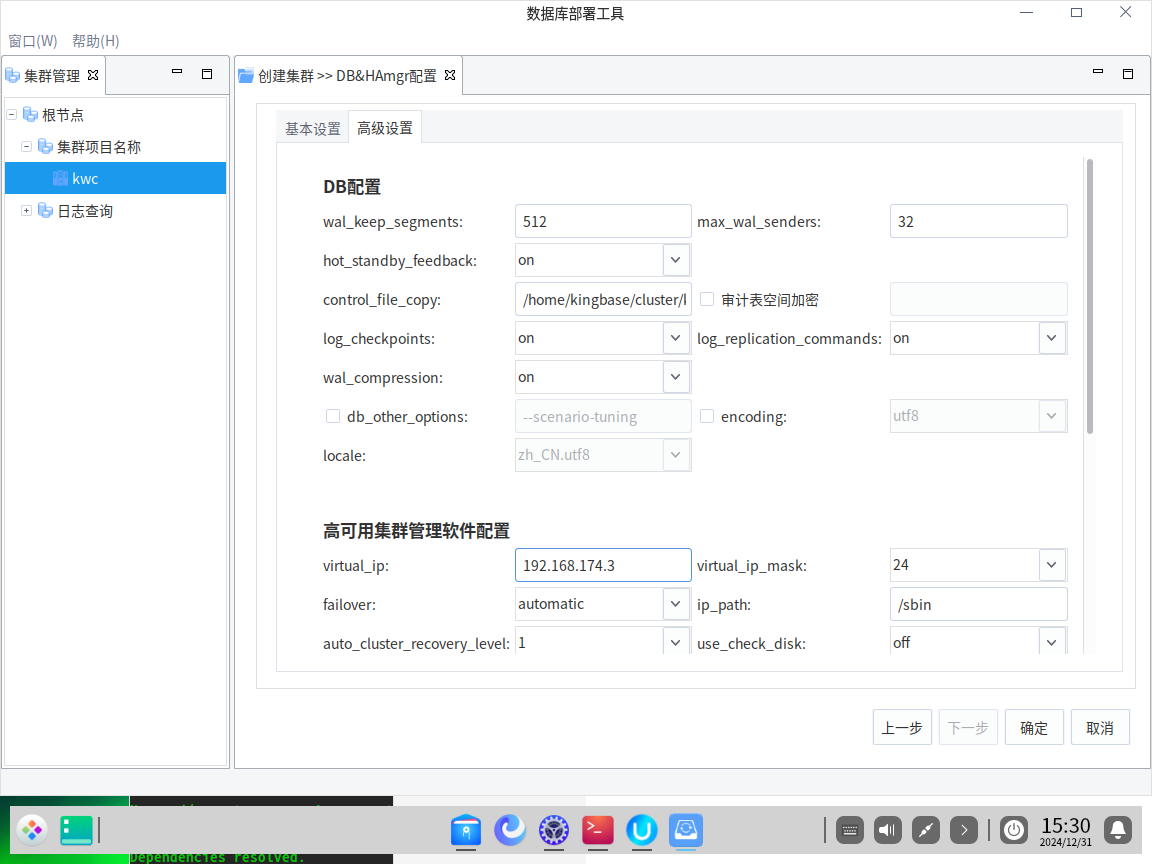Open the on-screen keyboard tray icon
The width and height of the screenshot is (1152, 864).
849,829
